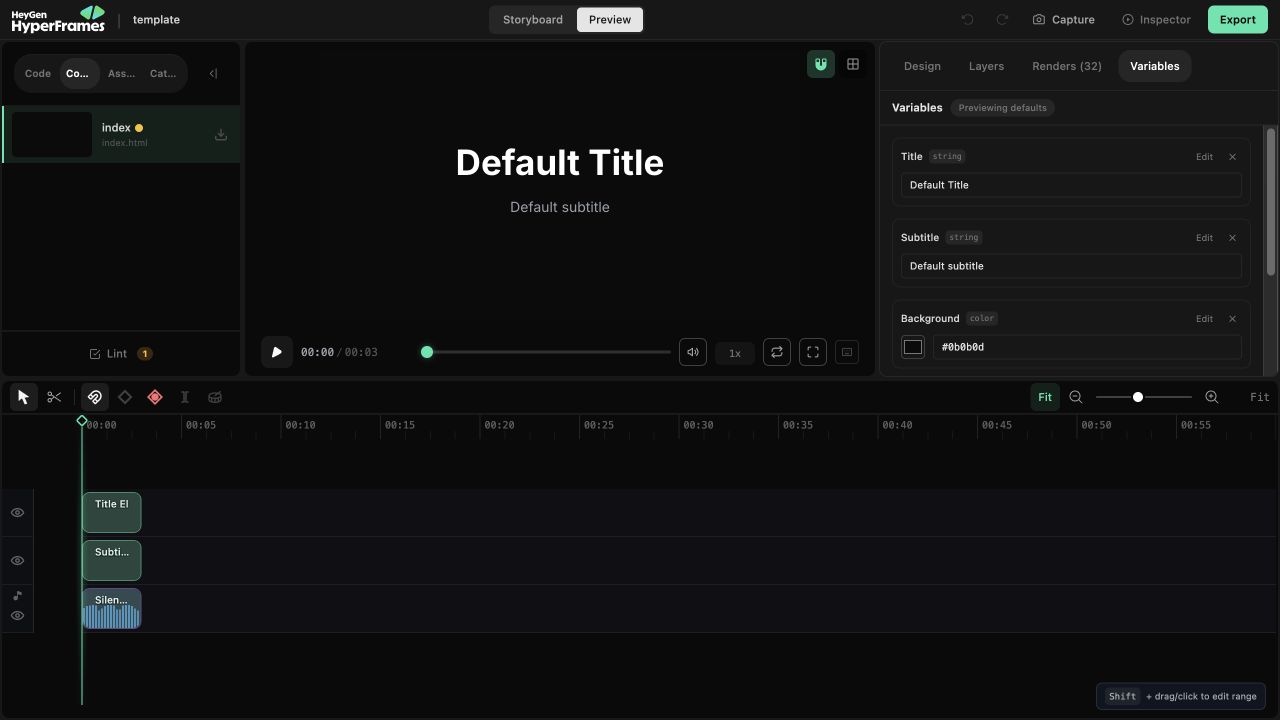Open the Renders (32) tab
The image size is (1280, 720).
coord(1067,66)
